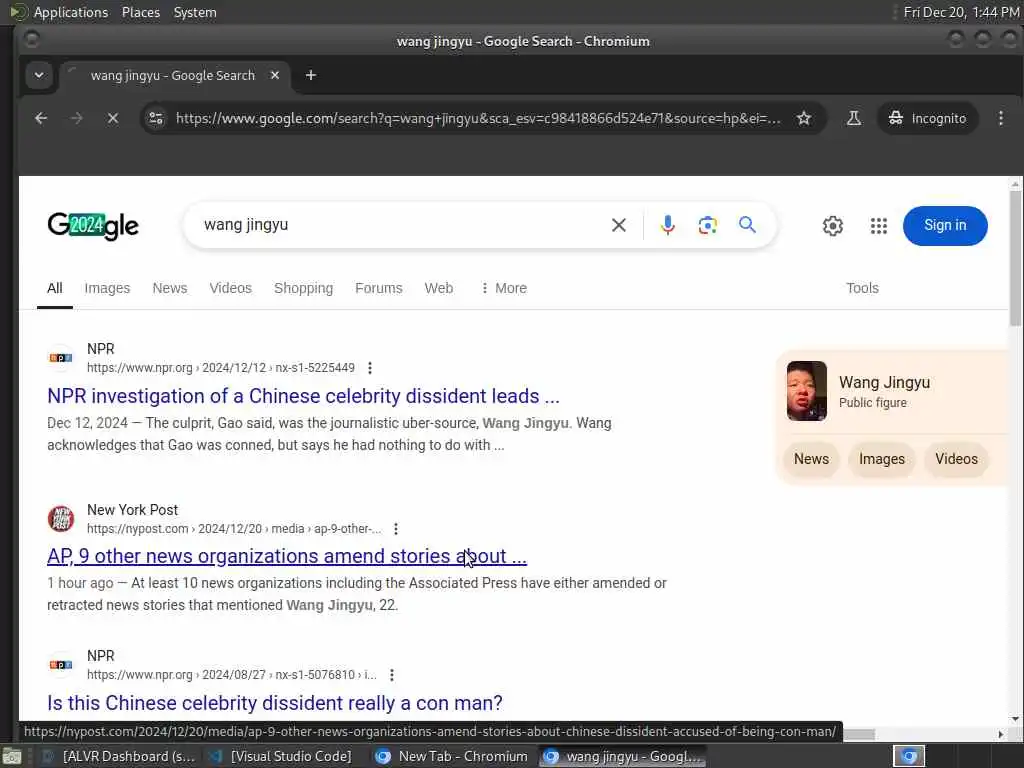This screenshot has height=768, width=1024.
Task: Click the clock showing Fri Dec 20
Action: coord(961,12)
